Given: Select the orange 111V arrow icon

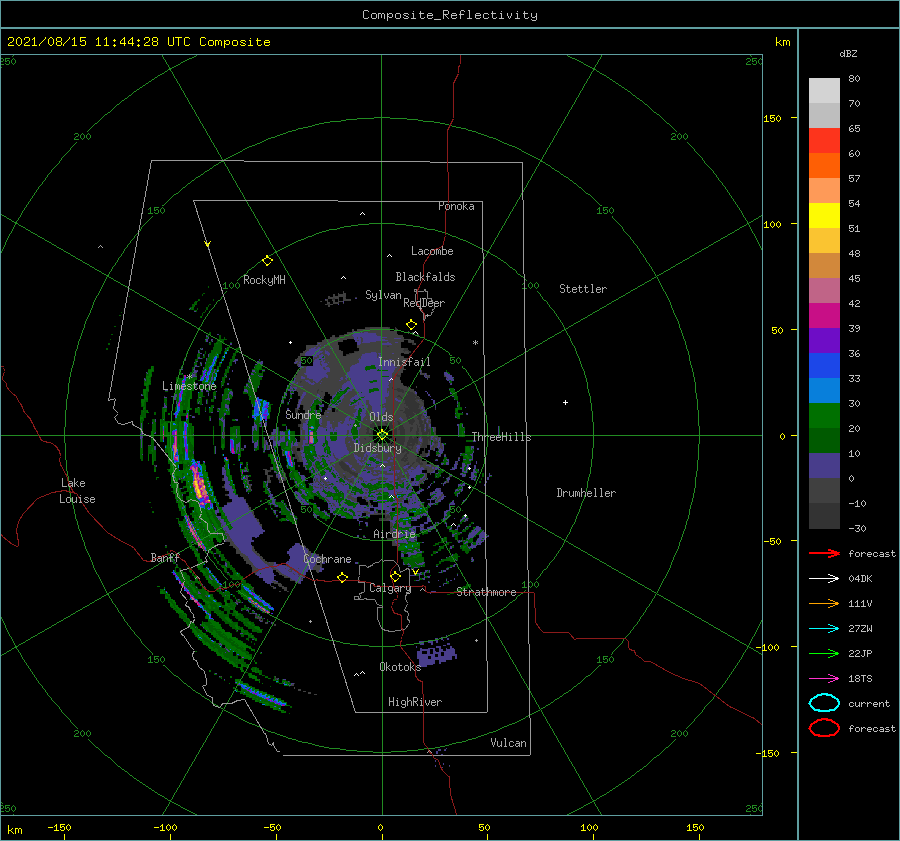Looking at the screenshot, I should click(824, 603).
